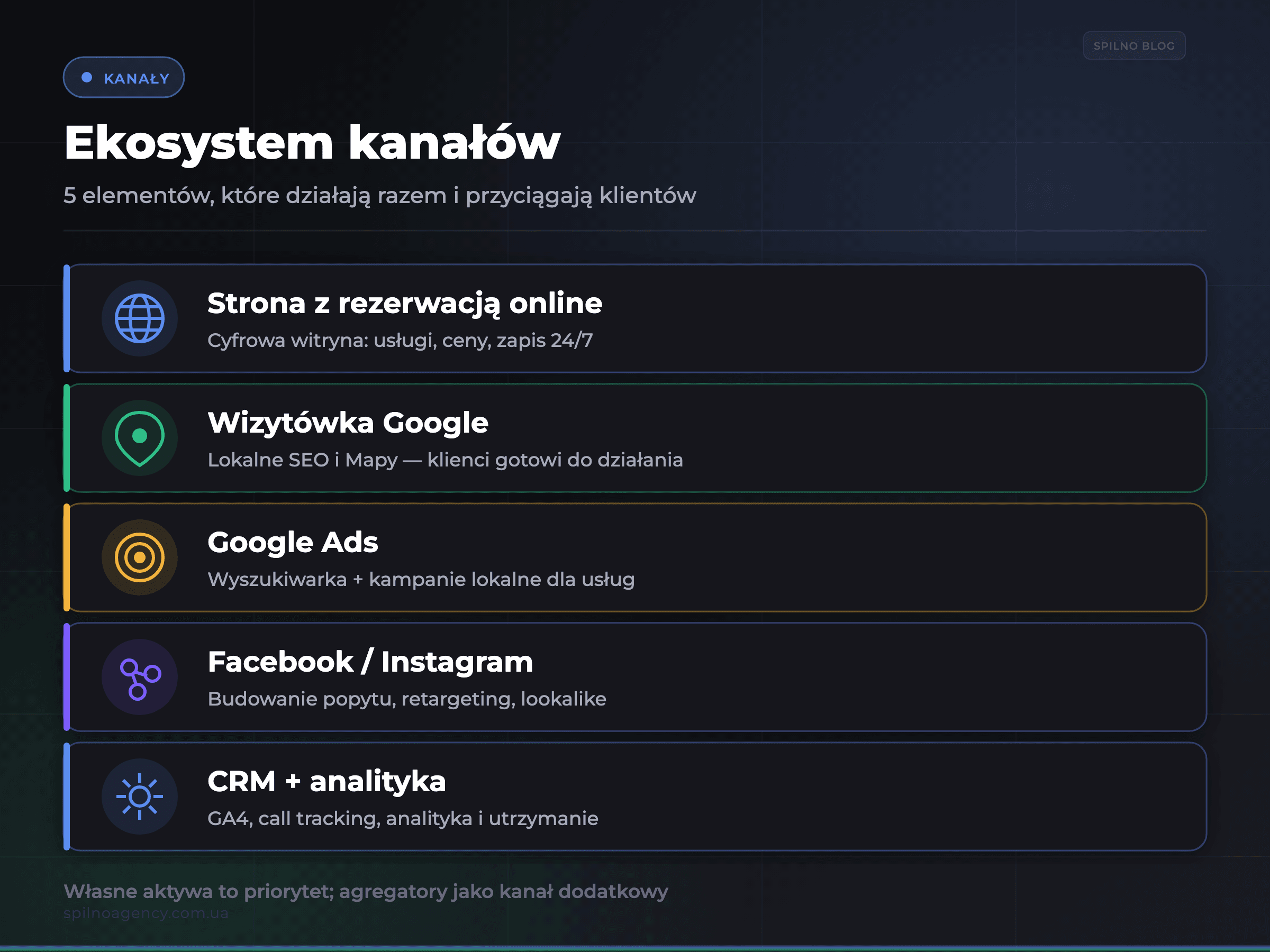
Task: Click text 'Lokalne SEO i Mapy — klienci gotowi'
Action: point(385,460)
